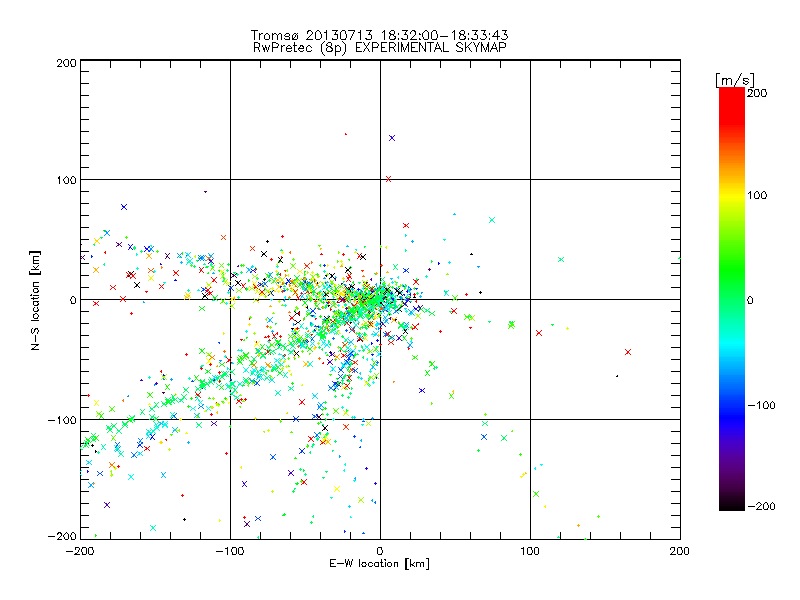Click the '[m/s]' colorbar unit label
Screen dimensions: 800x600
pyautogui.click(x=734, y=80)
